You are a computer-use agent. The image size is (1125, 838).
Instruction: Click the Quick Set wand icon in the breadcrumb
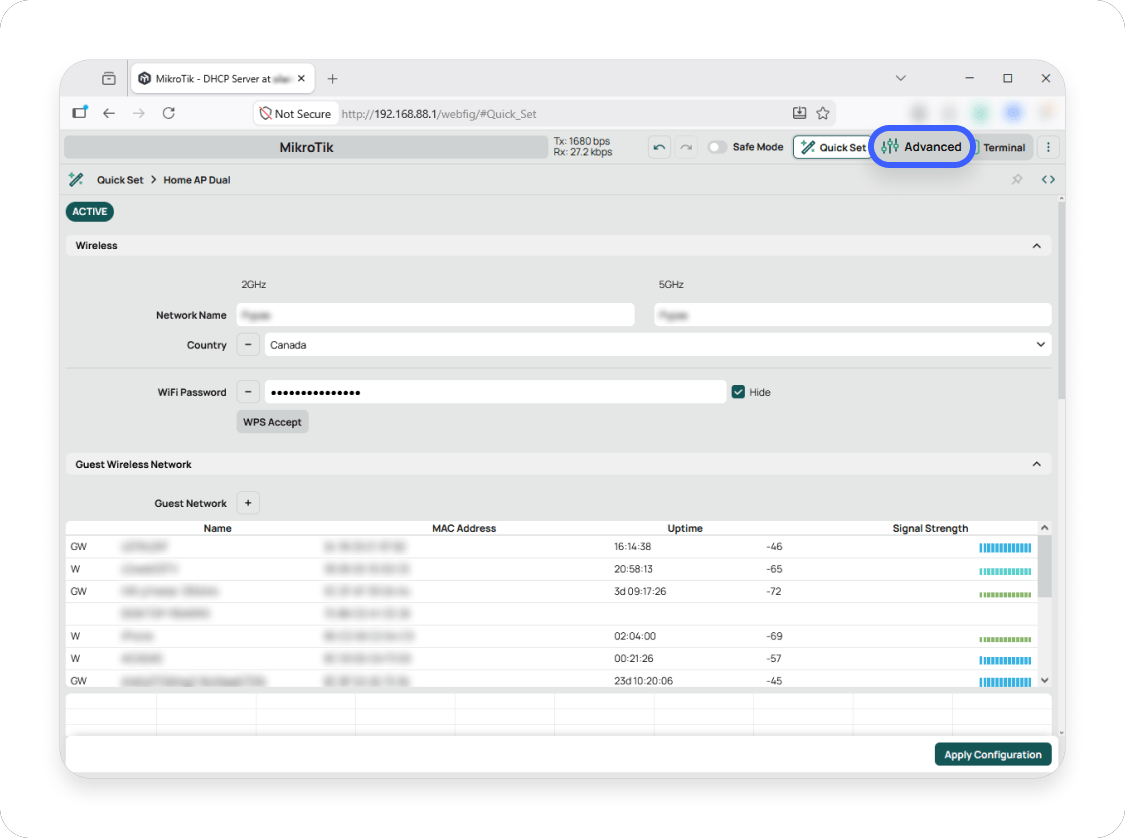pyautogui.click(x=76, y=179)
